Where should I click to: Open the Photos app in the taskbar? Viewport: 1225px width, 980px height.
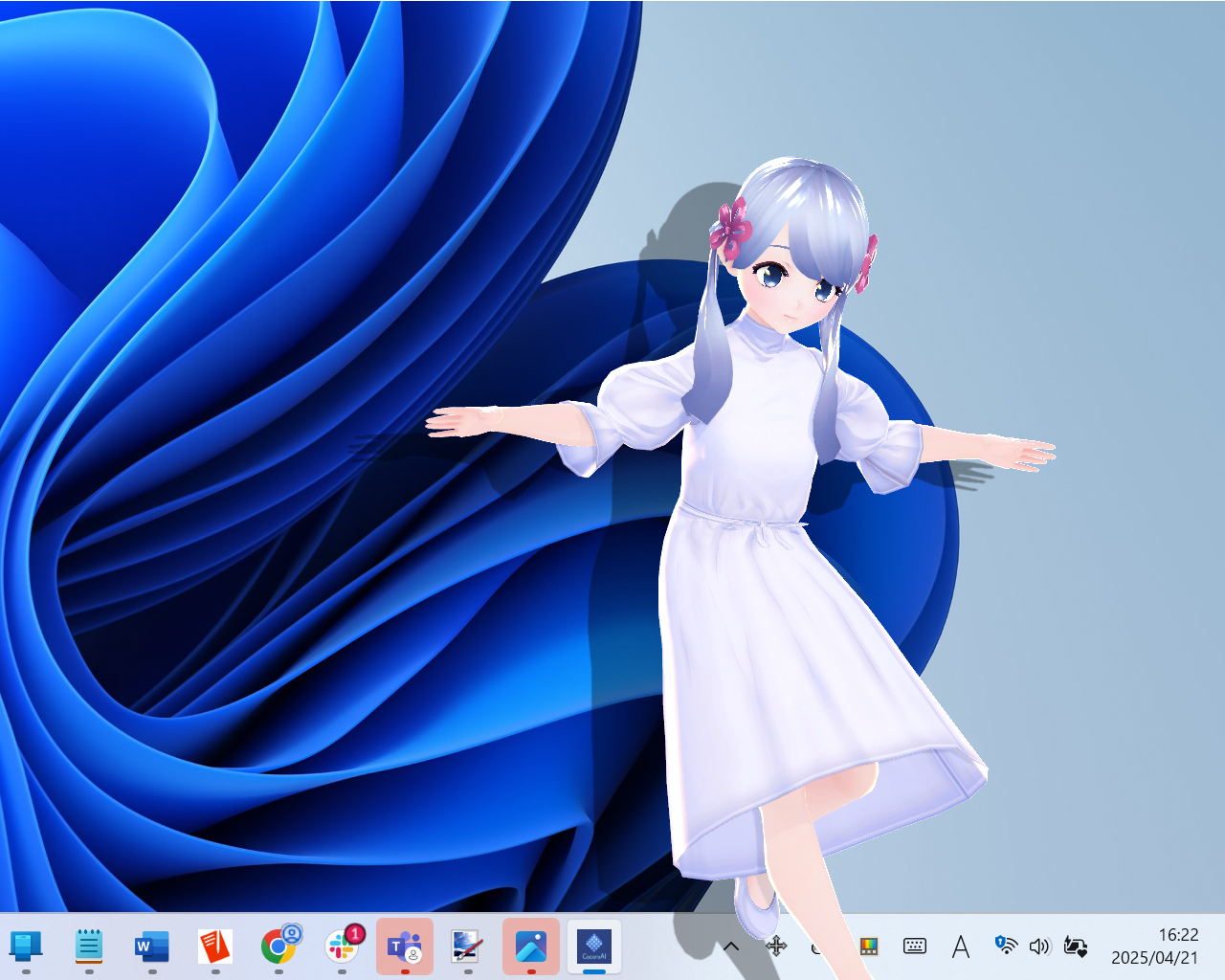[530, 947]
